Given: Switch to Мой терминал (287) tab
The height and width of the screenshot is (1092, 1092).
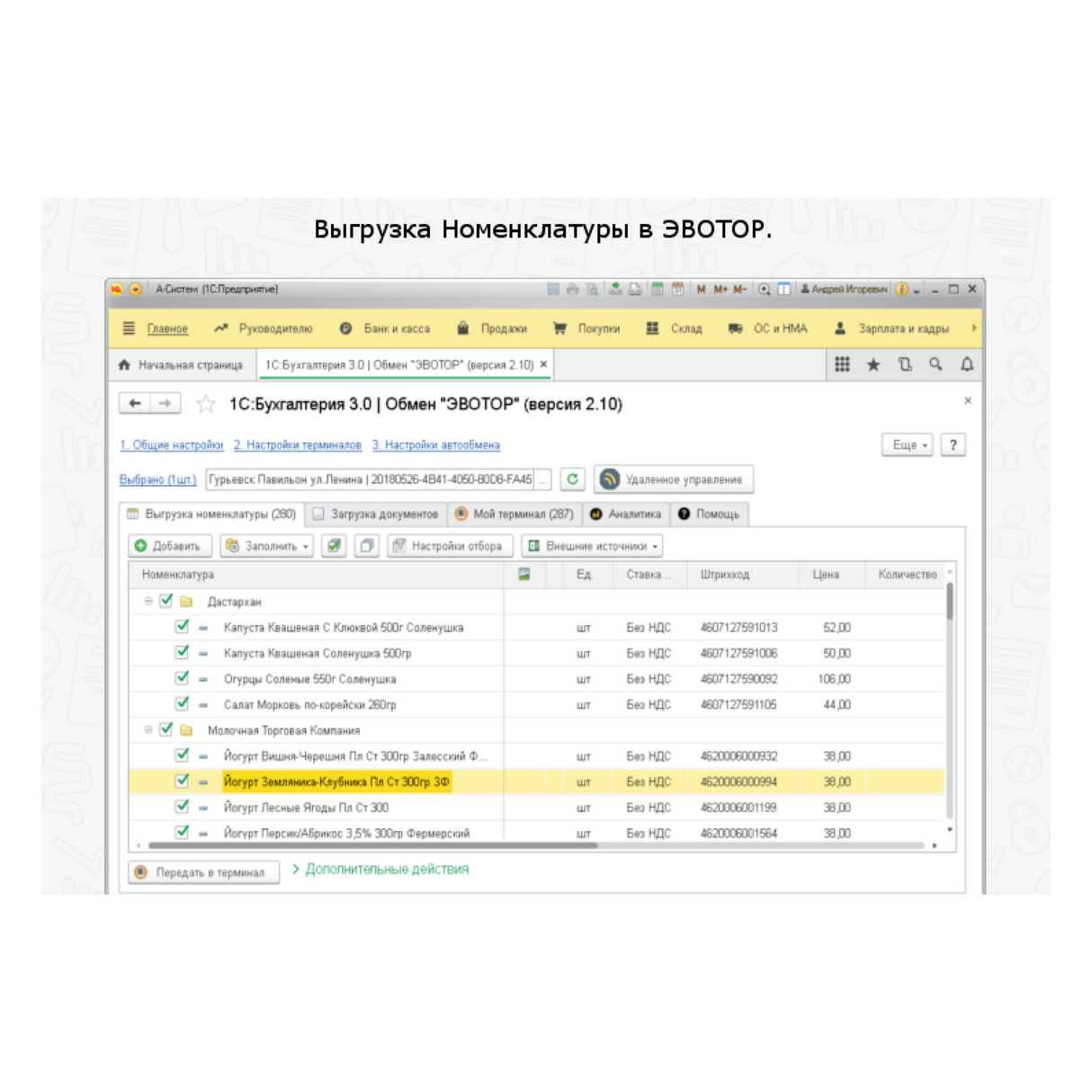Looking at the screenshot, I should 515,515.
